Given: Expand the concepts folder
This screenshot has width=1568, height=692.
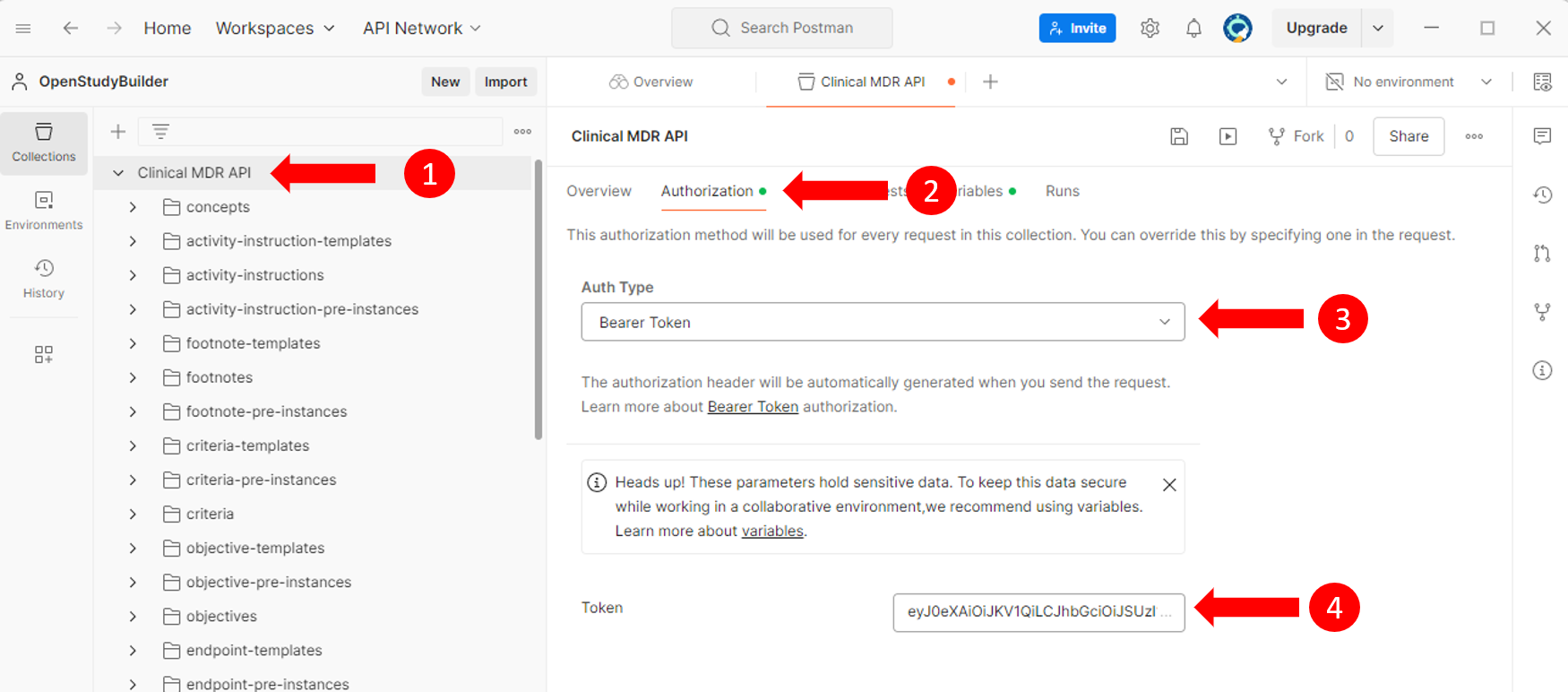Looking at the screenshot, I should [x=133, y=207].
